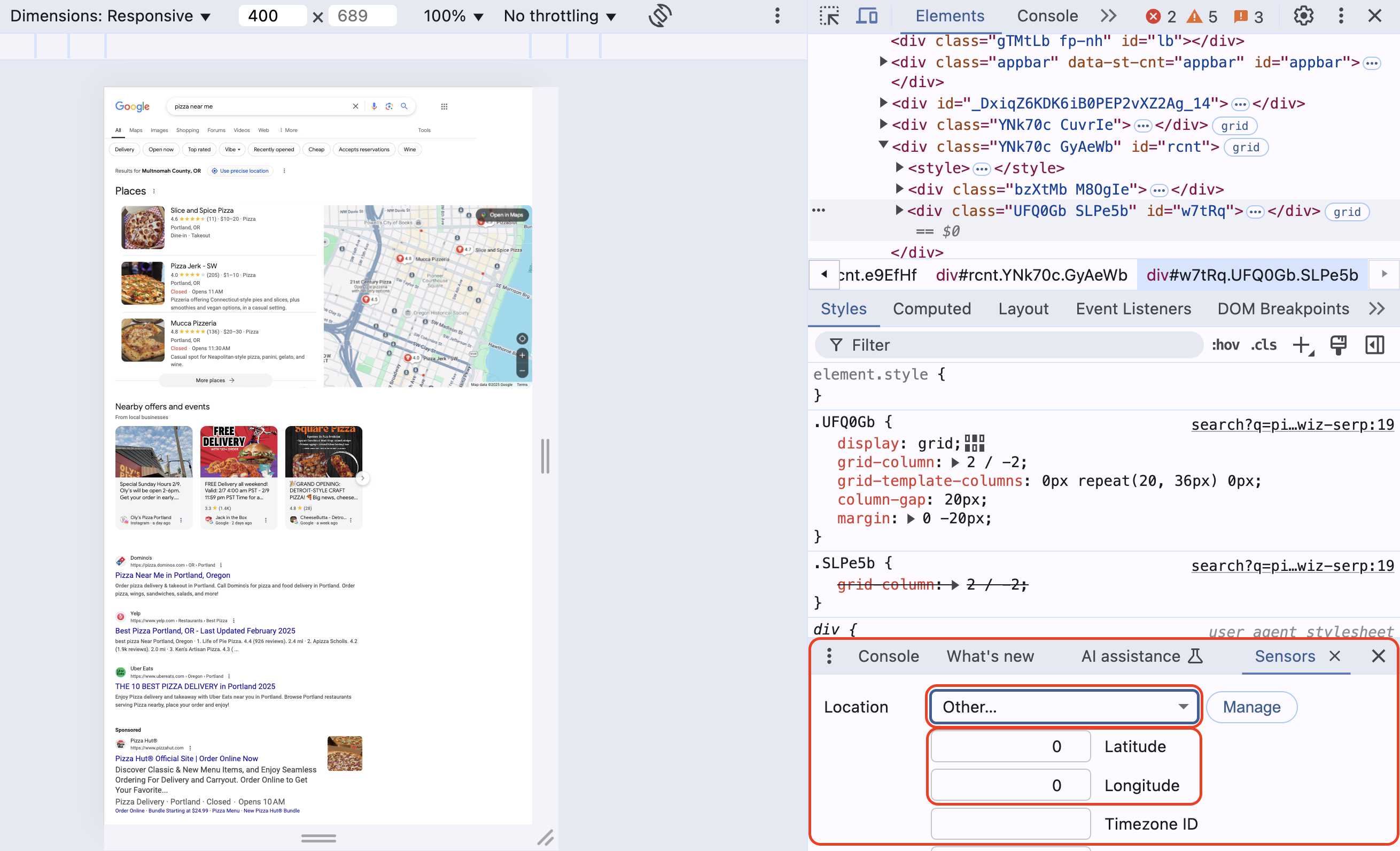Click the inspect element cursor icon

(x=829, y=15)
